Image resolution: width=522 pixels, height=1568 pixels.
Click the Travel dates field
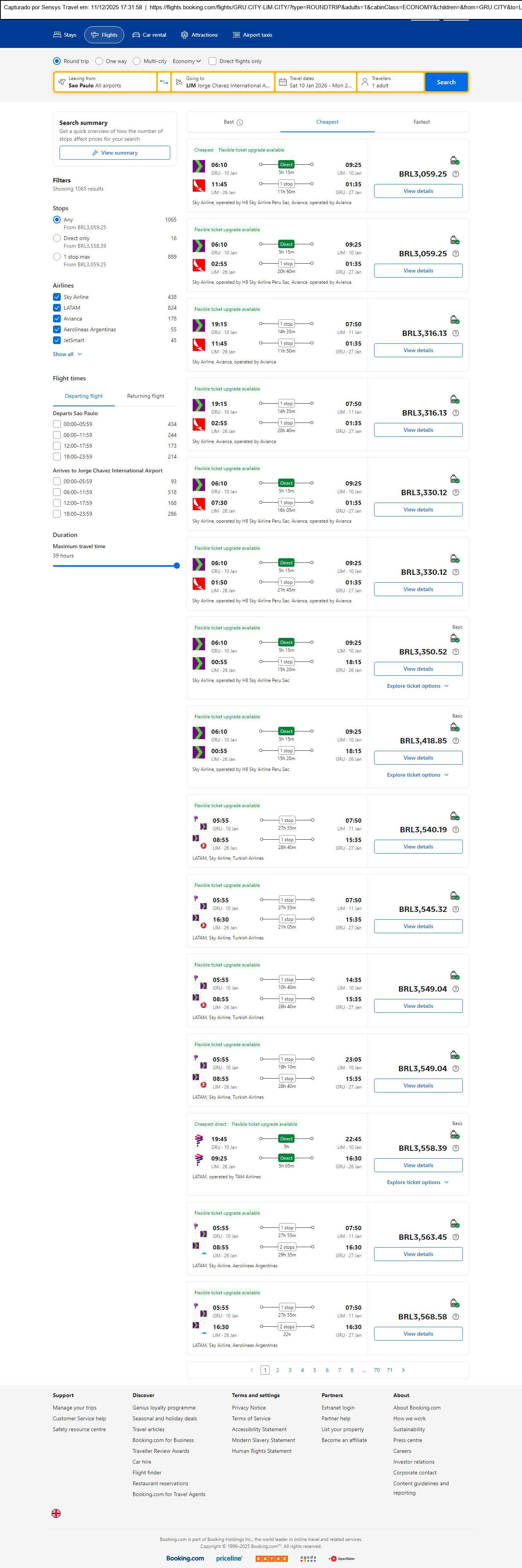(x=315, y=82)
